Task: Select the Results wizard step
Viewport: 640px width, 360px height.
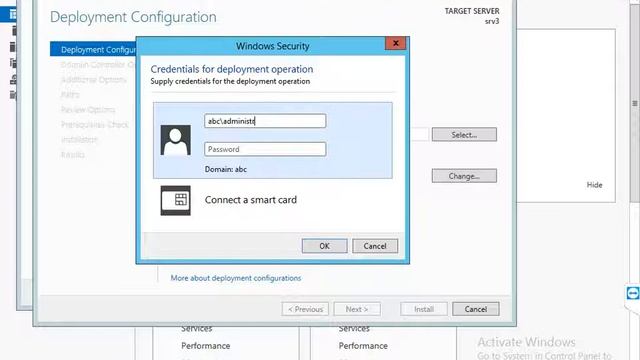Action: [x=73, y=155]
